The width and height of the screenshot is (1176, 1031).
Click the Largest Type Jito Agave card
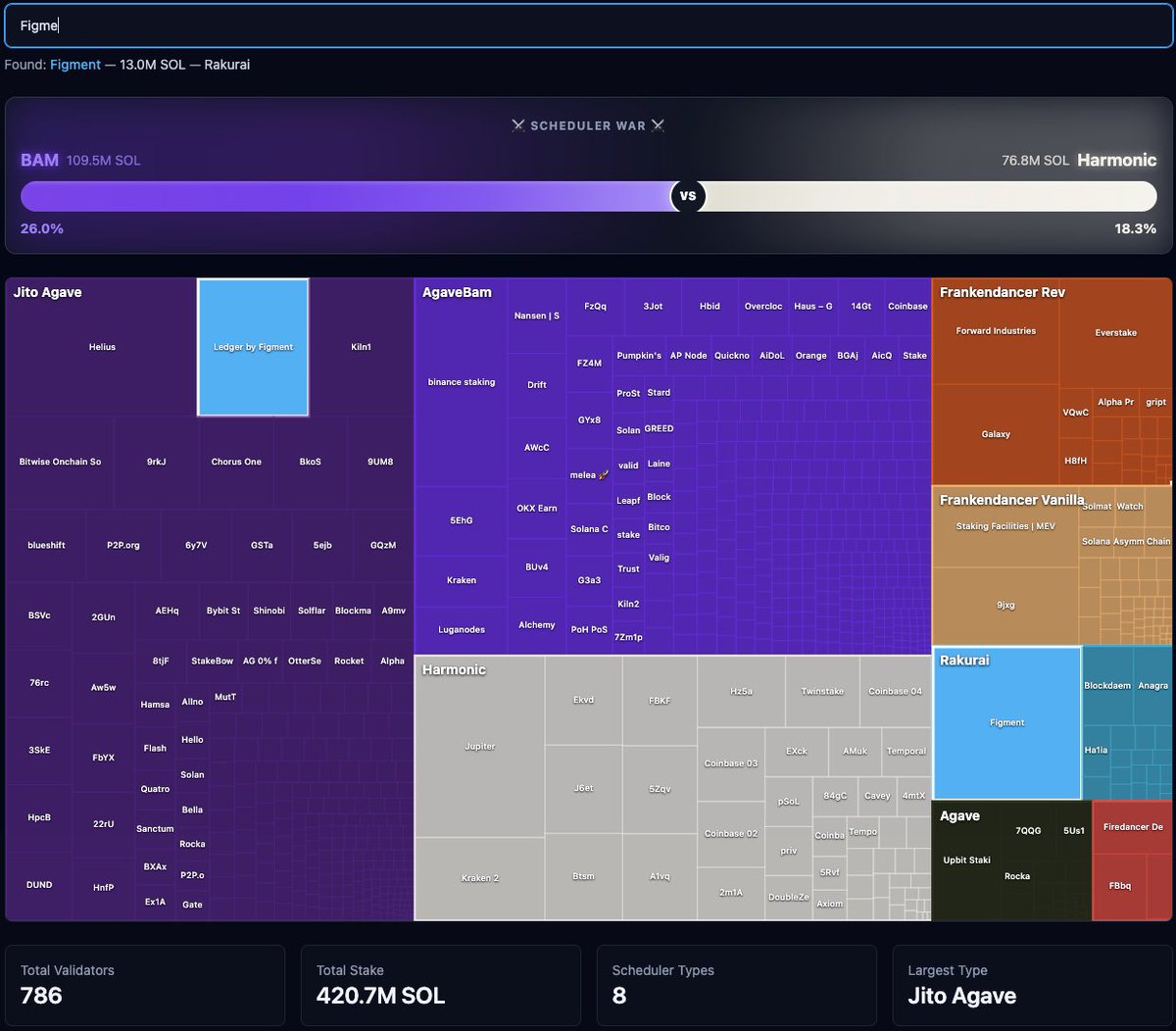[1032, 985]
